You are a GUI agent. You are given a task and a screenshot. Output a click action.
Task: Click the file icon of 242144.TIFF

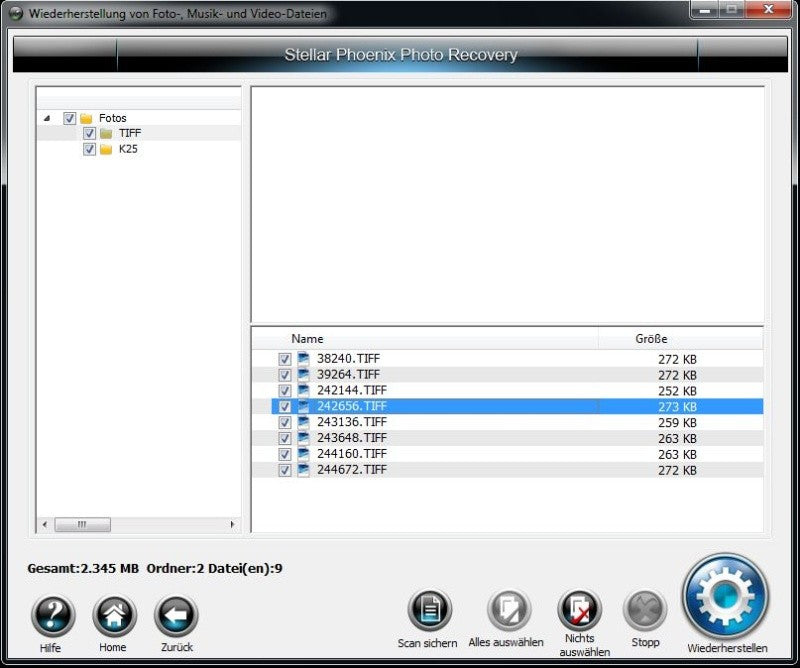point(304,390)
